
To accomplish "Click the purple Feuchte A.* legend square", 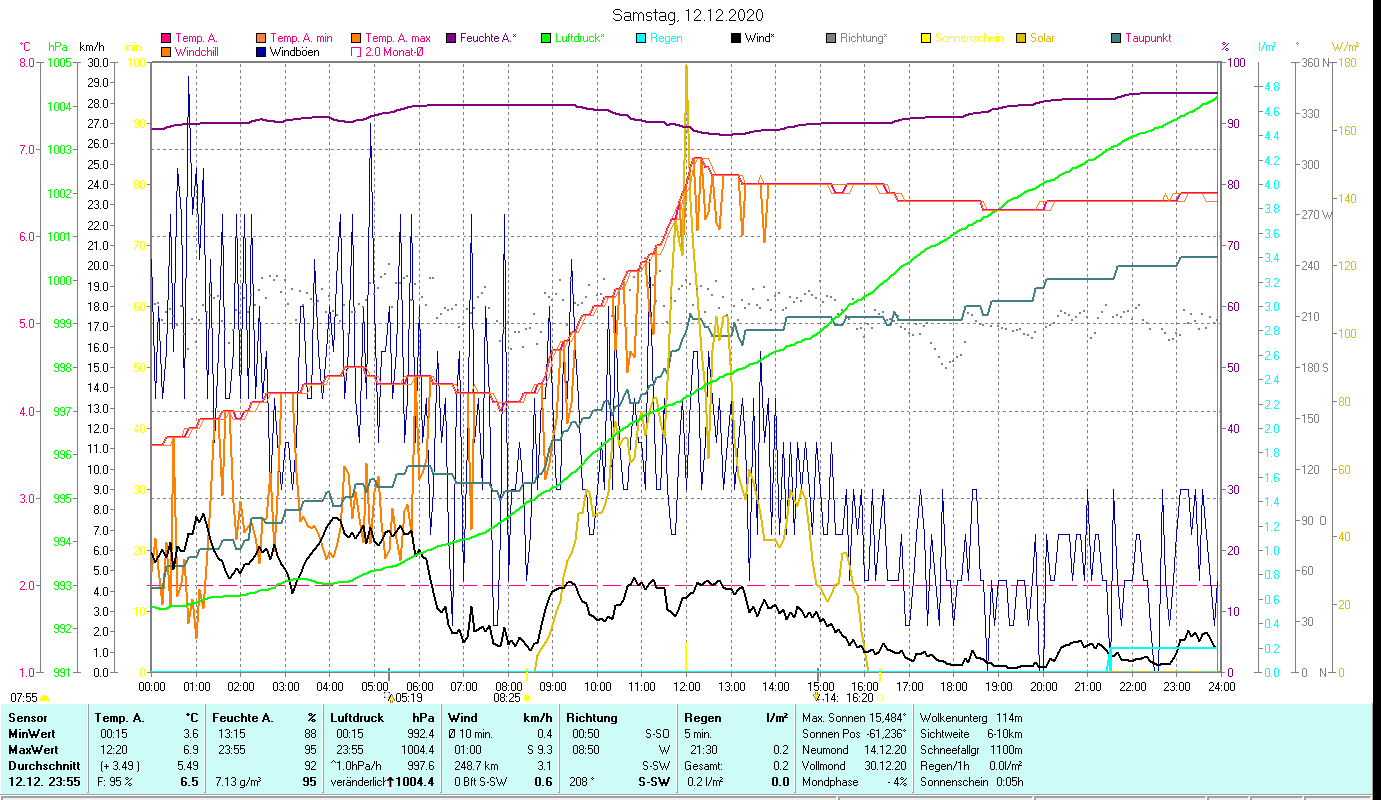I will (452, 38).
